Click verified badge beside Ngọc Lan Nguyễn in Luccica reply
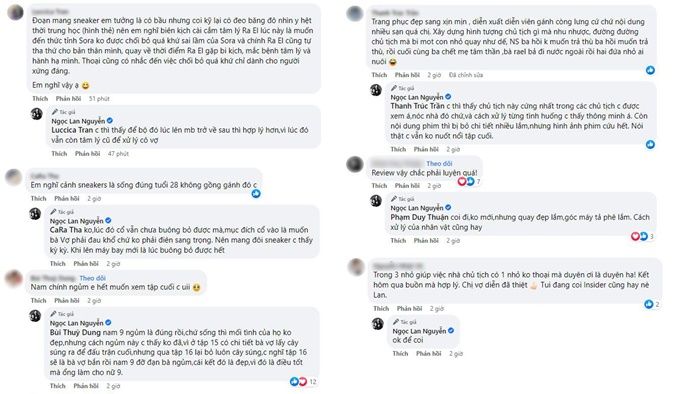Image resolution: width=675 pixels, height=394 pixels. point(110,121)
